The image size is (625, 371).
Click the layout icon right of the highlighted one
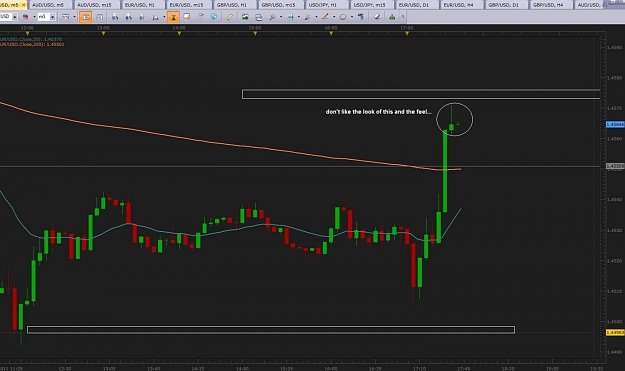(x=100, y=17)
